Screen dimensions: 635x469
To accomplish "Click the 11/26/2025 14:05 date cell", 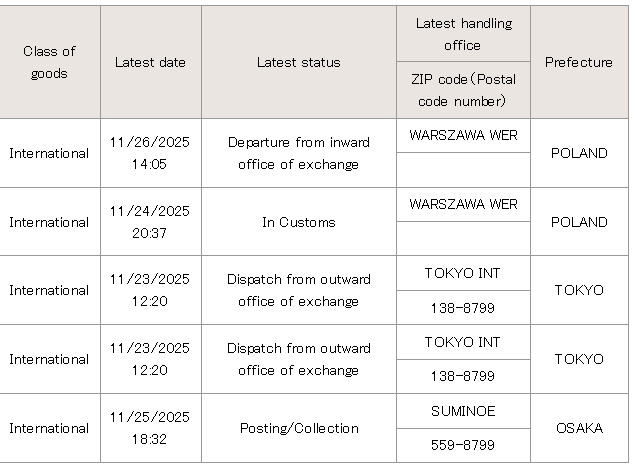I will pos(150,153).
